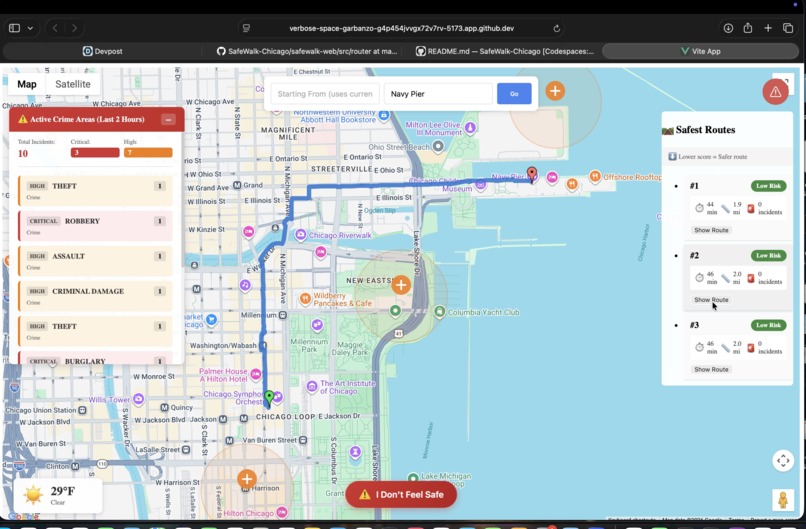Click the Columbia Yacht Club map marker
The height and width of the screenshot is (529, 806).
coord(439,312)
